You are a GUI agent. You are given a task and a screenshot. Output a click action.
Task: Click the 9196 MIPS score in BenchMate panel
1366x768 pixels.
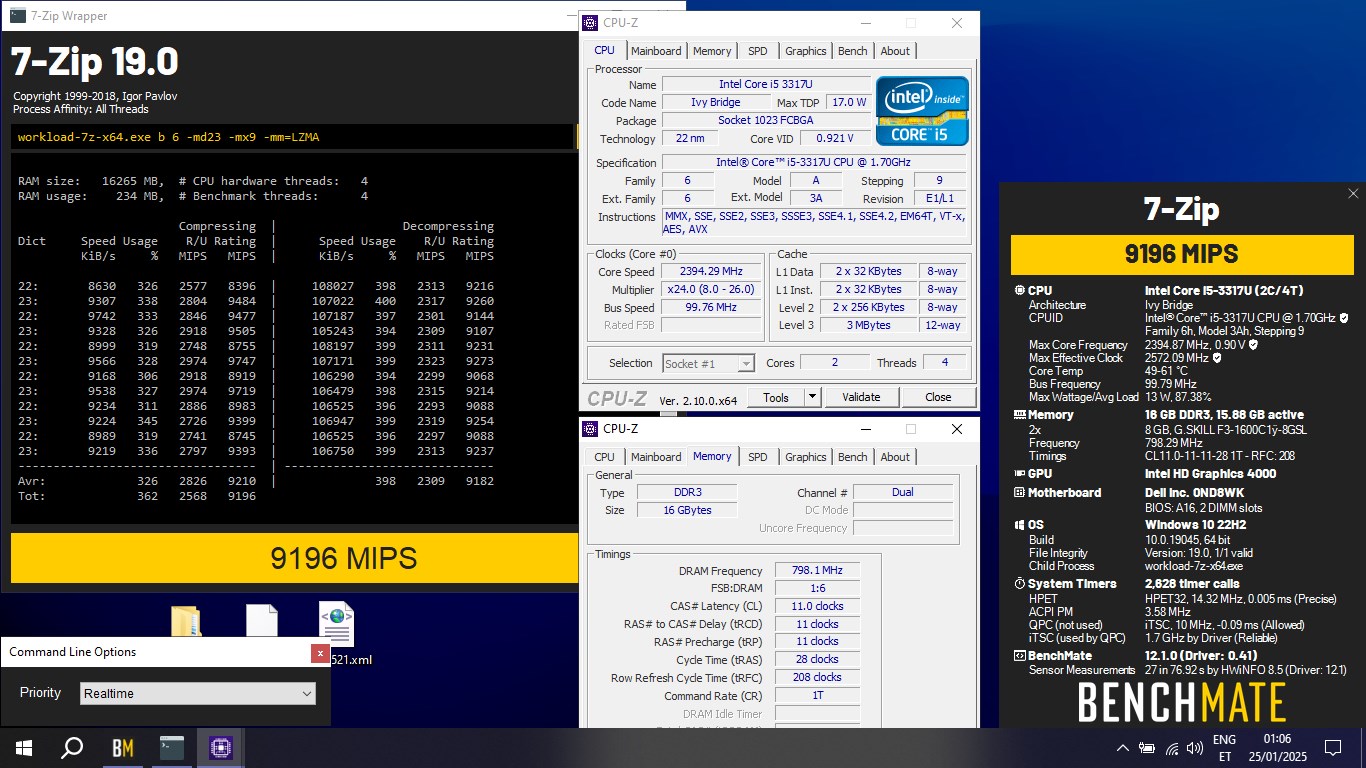coord(1181,254)
